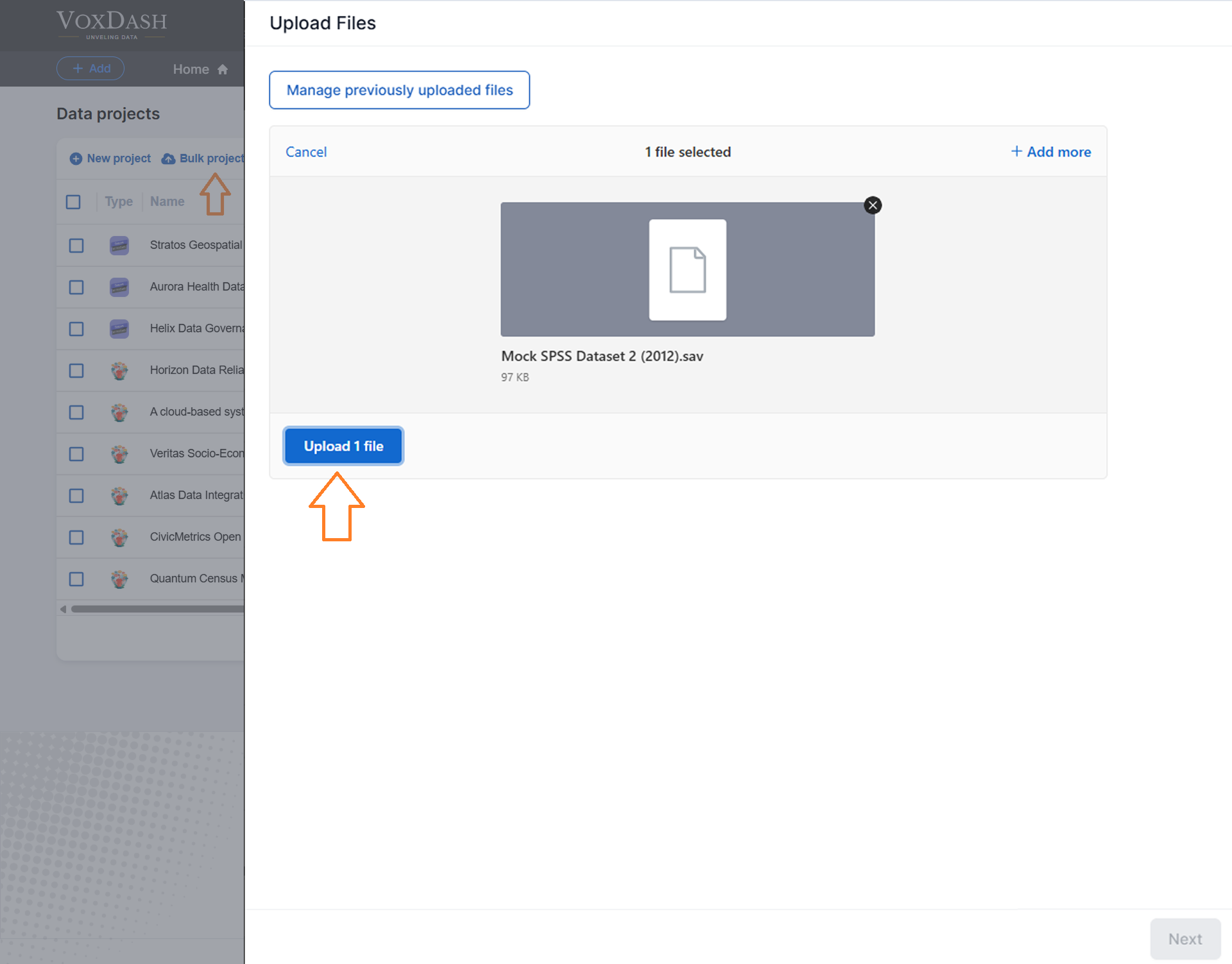Click Horizon Data project type icon
This screenshot has width=1232, height=964.
pyautogui.click(x=119, y=370)
